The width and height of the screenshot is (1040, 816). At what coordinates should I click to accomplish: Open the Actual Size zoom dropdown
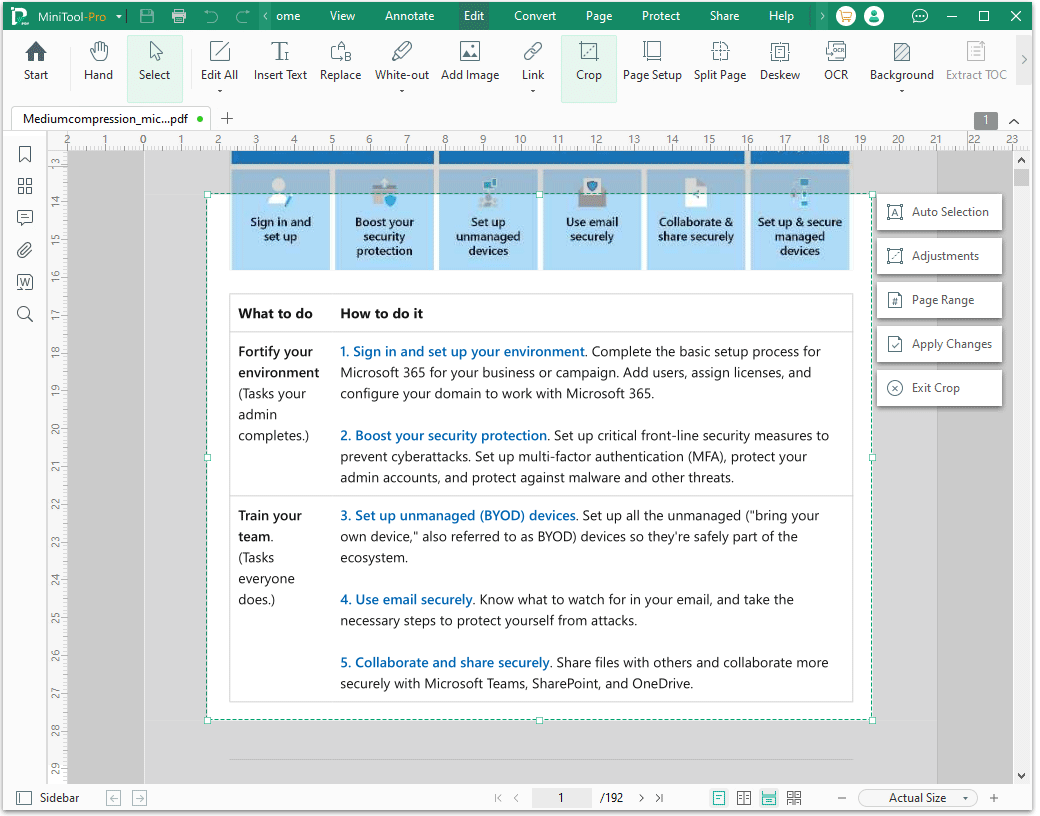coord(917,797)
